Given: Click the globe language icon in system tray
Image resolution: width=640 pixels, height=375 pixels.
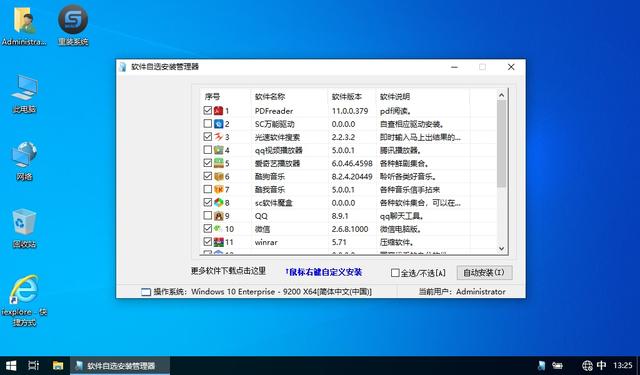Looking at the screenshot, I should coord(587,366).
